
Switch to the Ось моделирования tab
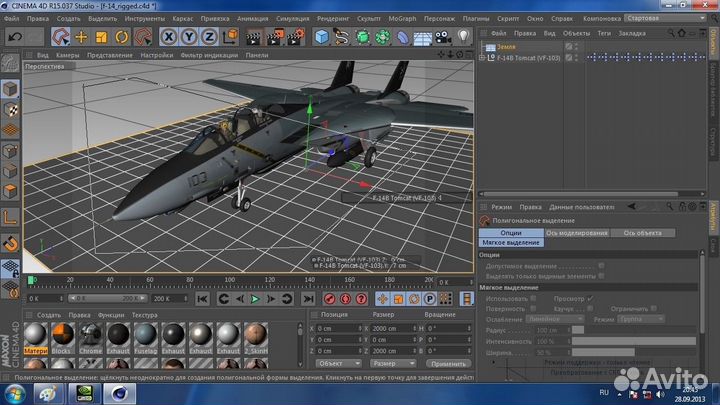click(x=577, y=233)
